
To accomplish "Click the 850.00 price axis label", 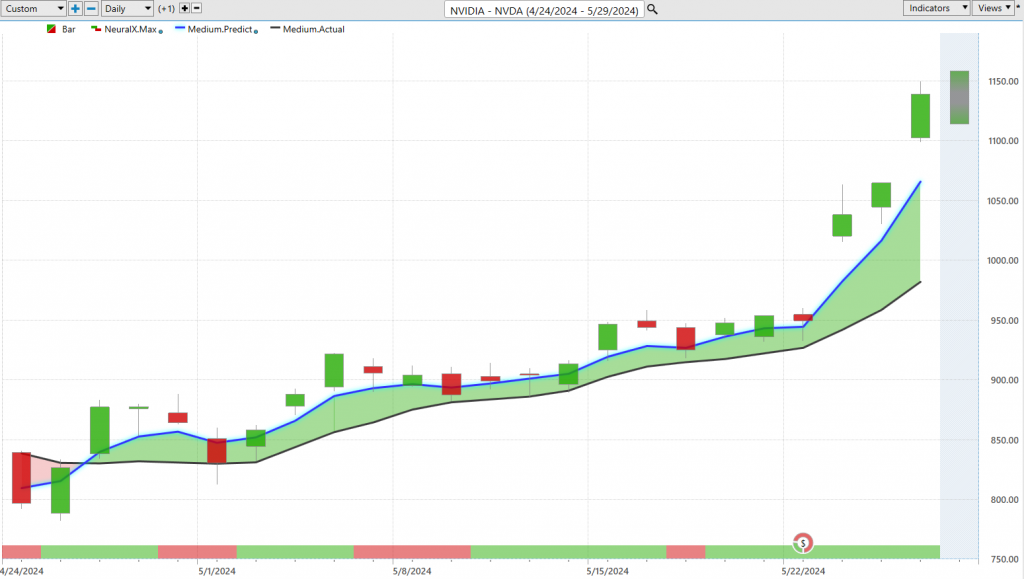I will pyautogui.click(x=1003, y=440).
